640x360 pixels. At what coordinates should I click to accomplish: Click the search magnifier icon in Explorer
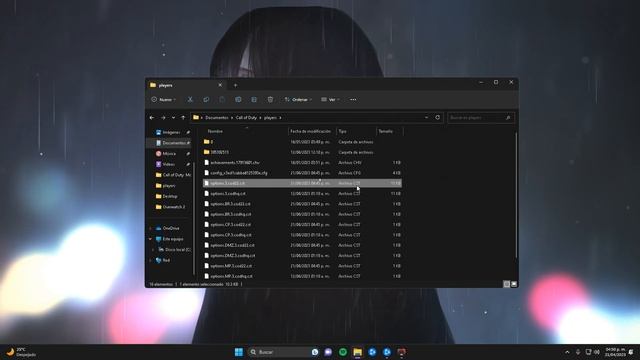(x=508, y=118)
